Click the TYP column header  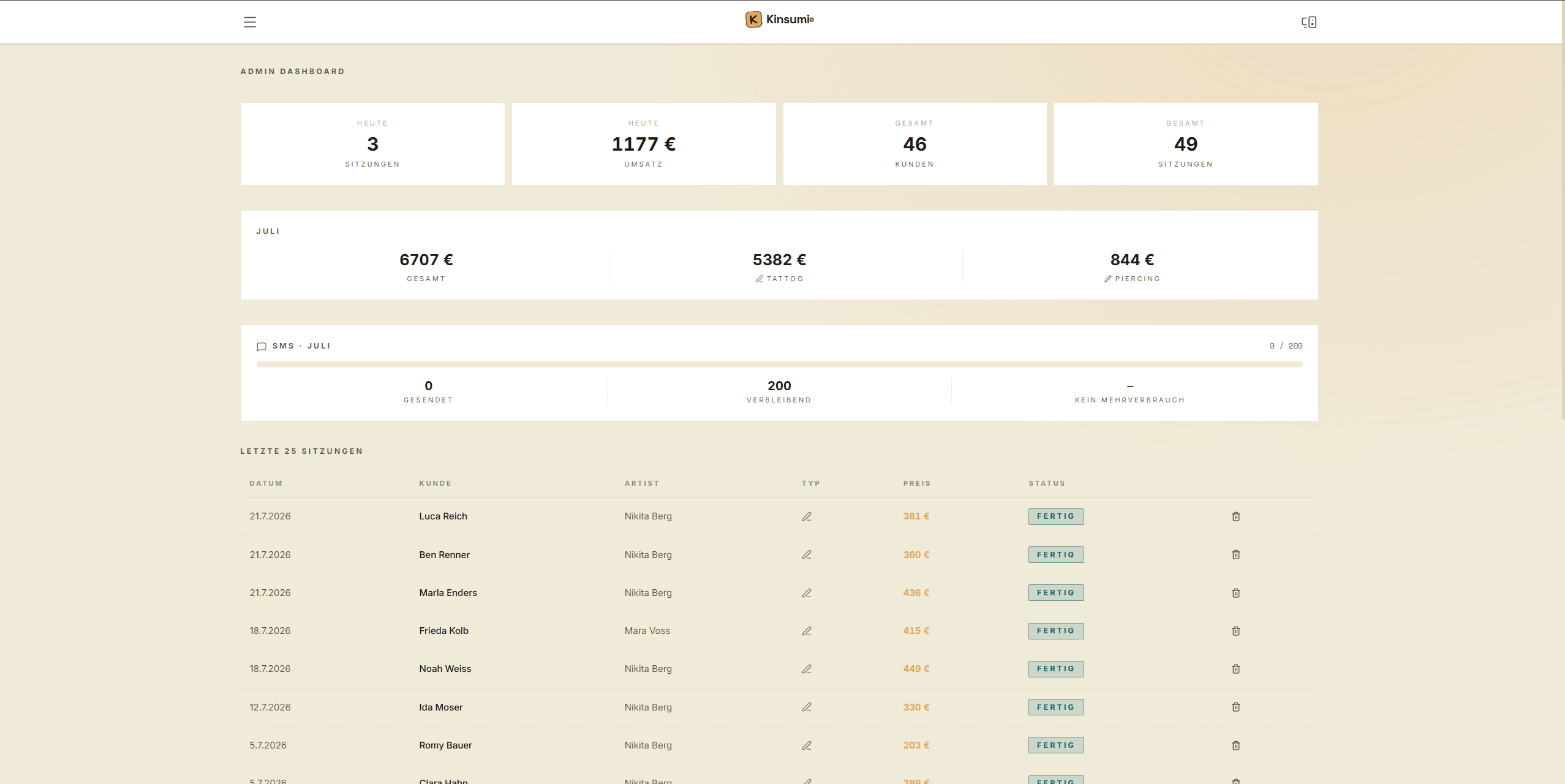tap(810, 483)
